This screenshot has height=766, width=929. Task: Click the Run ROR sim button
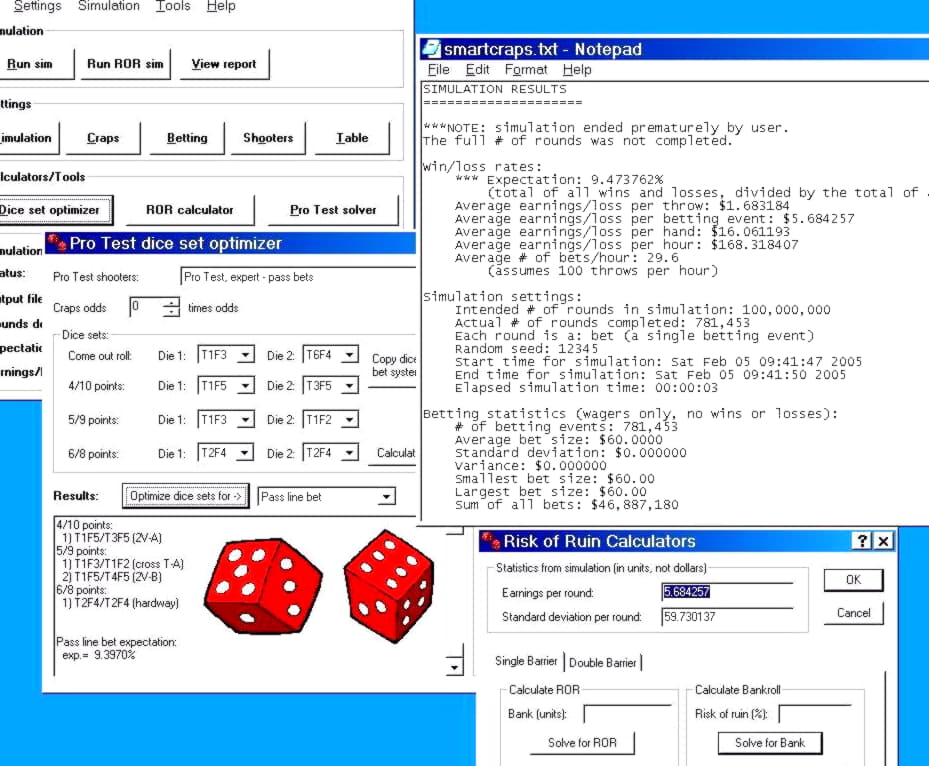click(125, 64)
